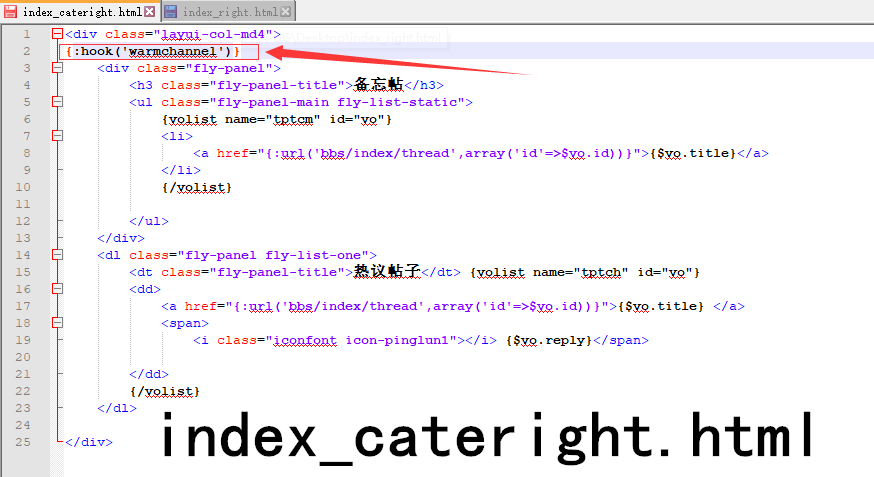Viewport: 874px width, 477px height.
Task: Collapse dd fold marker on line 16
Action: coord(57,289)
